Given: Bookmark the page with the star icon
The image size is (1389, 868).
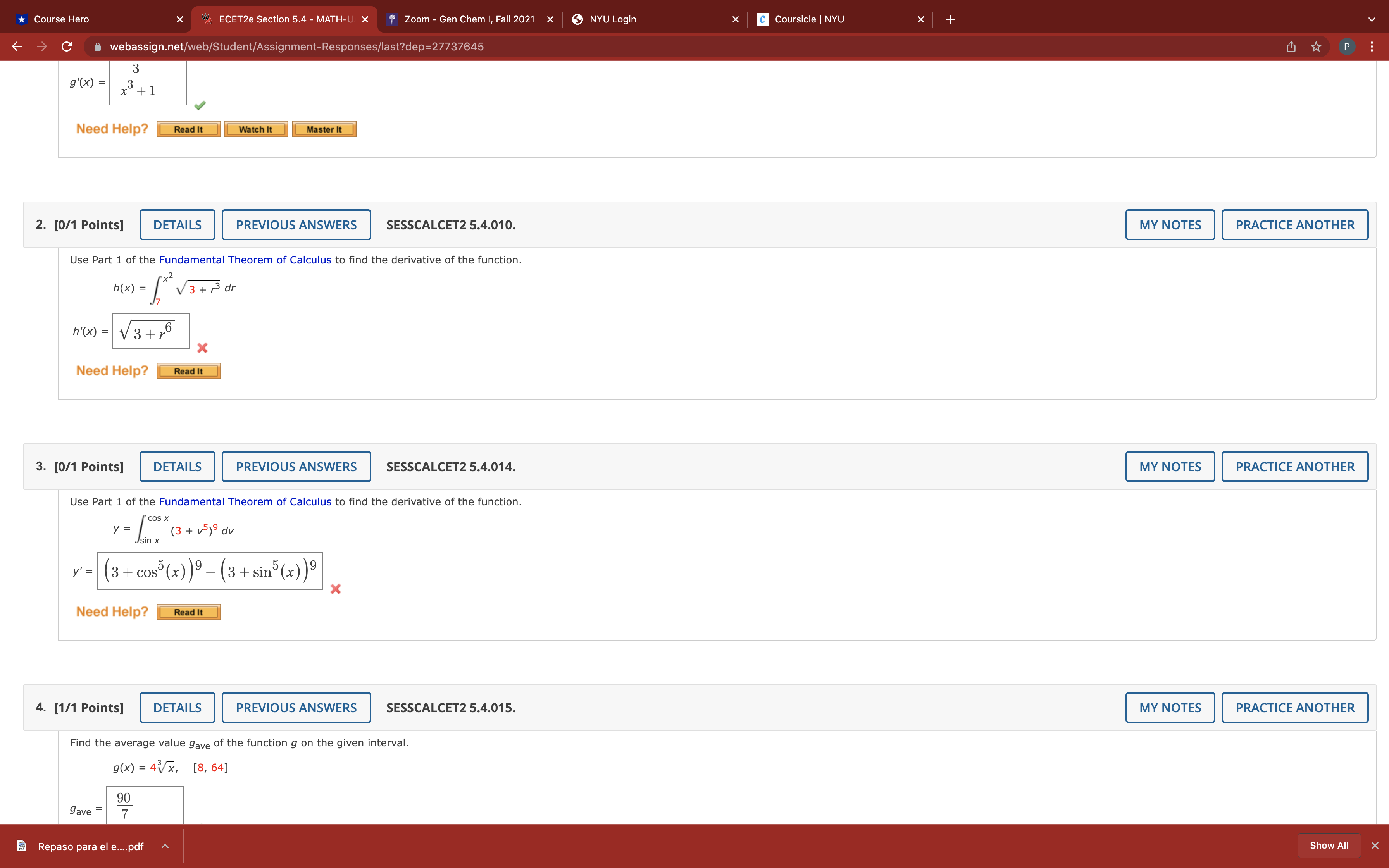Looking at the screenshot, I should (1315, 46).
